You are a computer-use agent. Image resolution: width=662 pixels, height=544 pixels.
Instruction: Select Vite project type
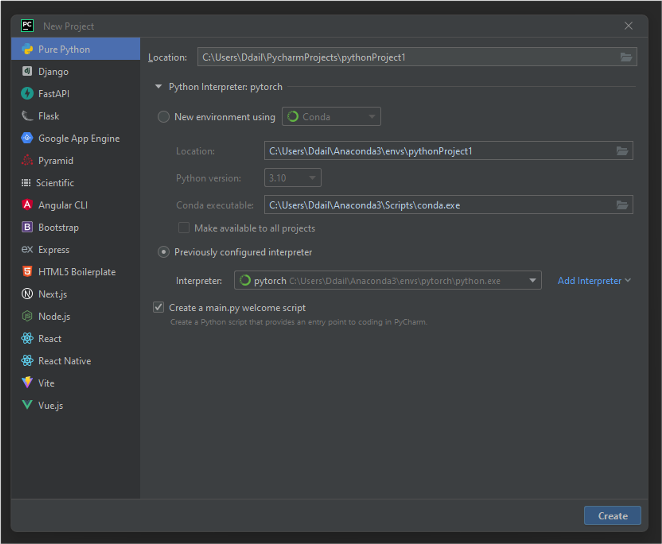click(x=76, y=383)
